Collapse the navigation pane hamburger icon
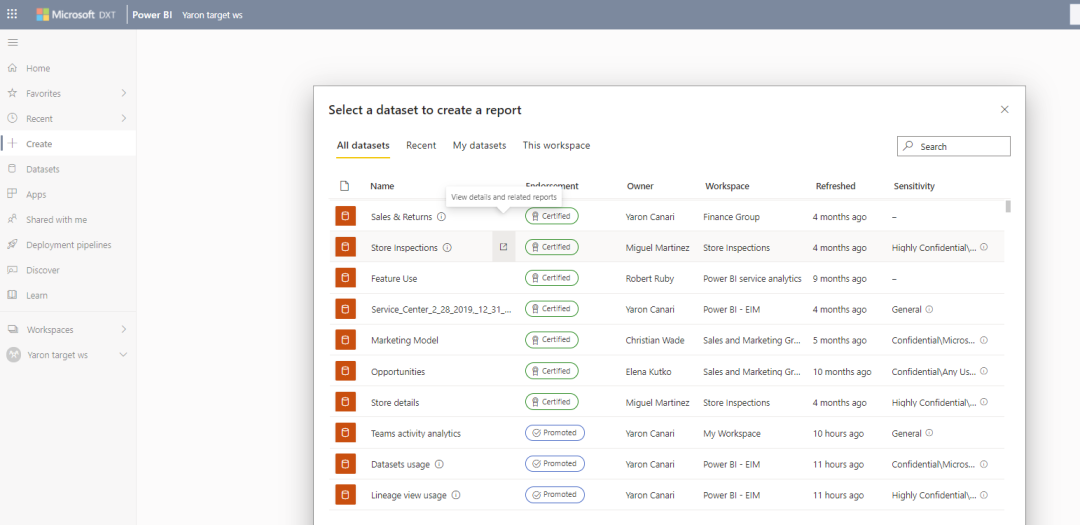 pyautogui.click(x=13, y=42)
